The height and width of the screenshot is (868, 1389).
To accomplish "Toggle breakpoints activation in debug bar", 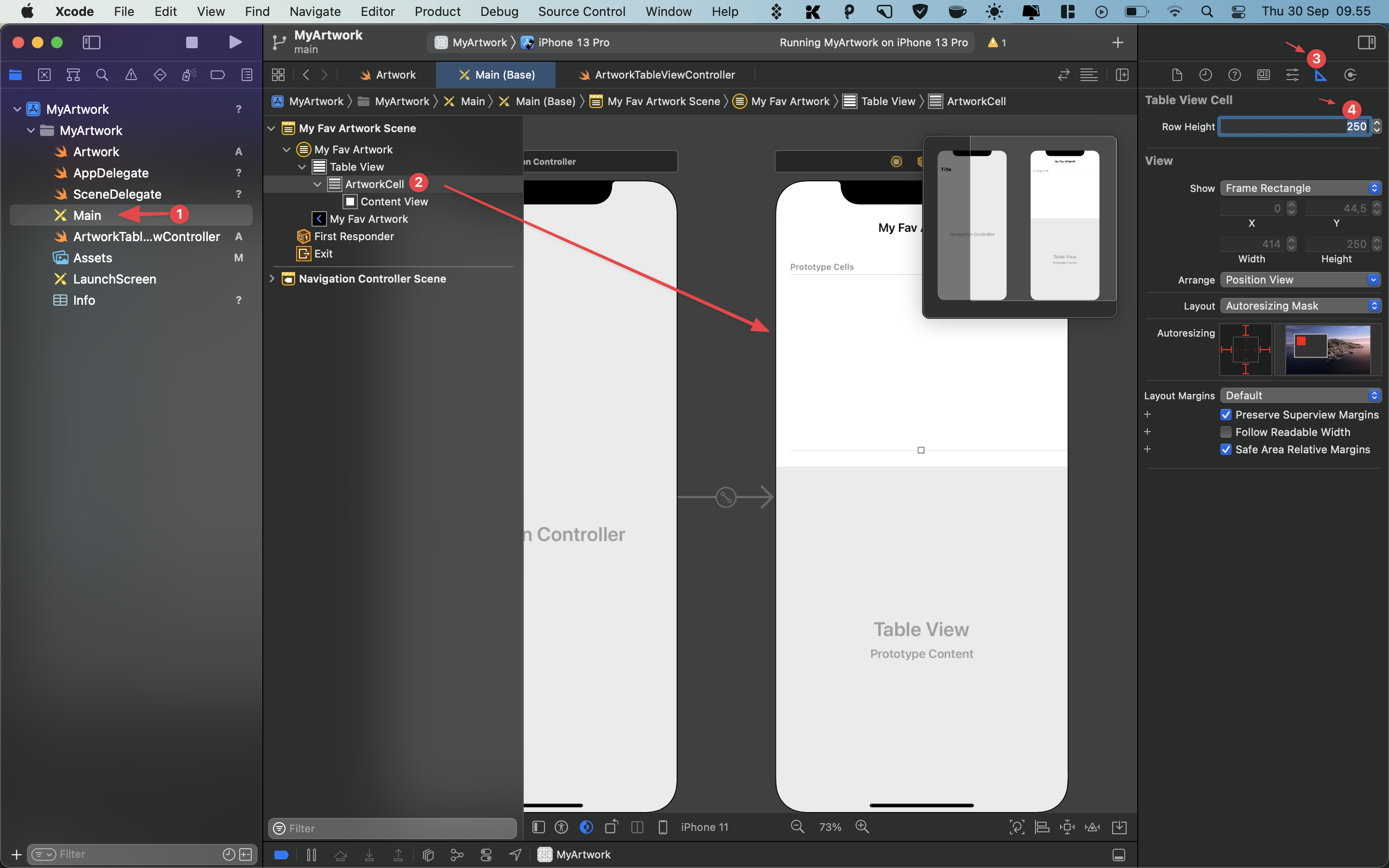I will tap(281, 855).
